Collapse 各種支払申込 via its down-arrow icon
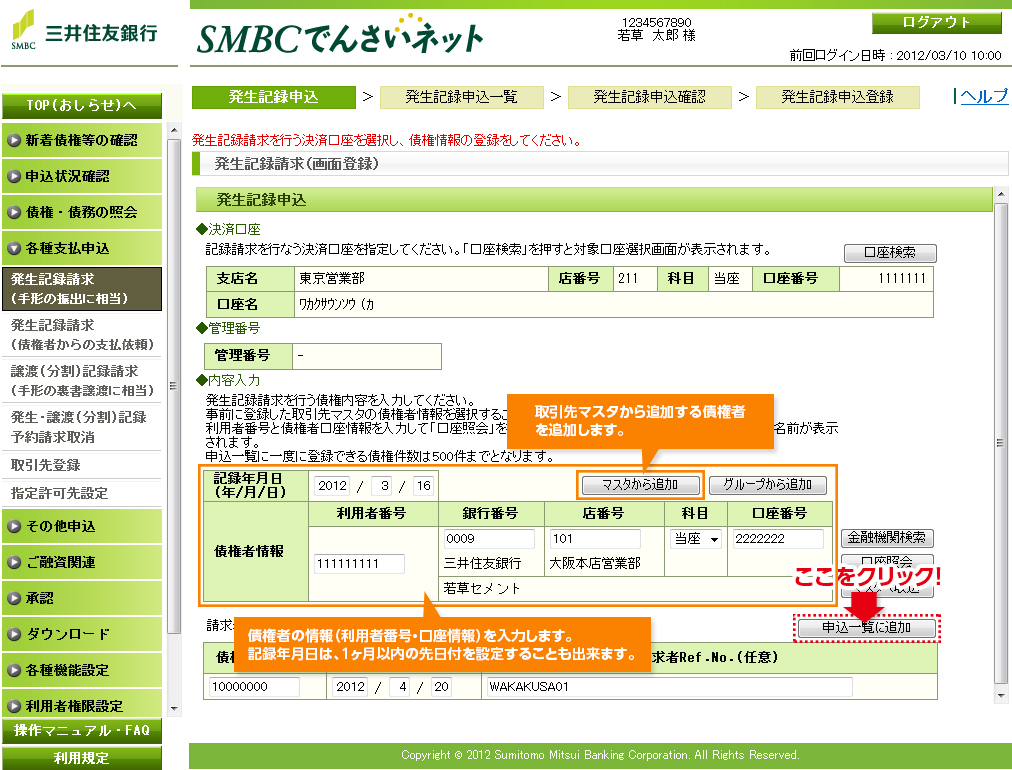This screenshot has height=770, width=1012. click(x=14, y=248)
